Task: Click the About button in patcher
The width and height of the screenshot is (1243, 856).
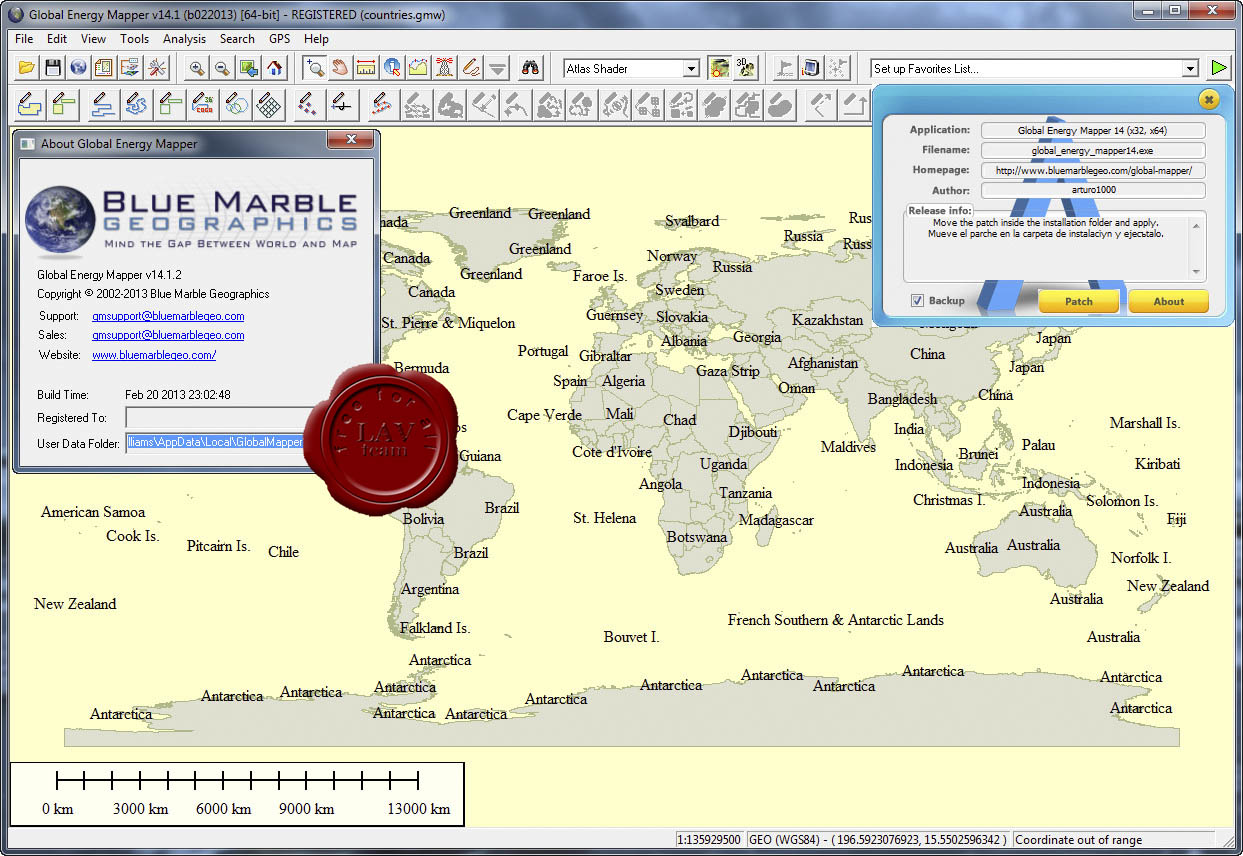Action: pos(1169,301)
